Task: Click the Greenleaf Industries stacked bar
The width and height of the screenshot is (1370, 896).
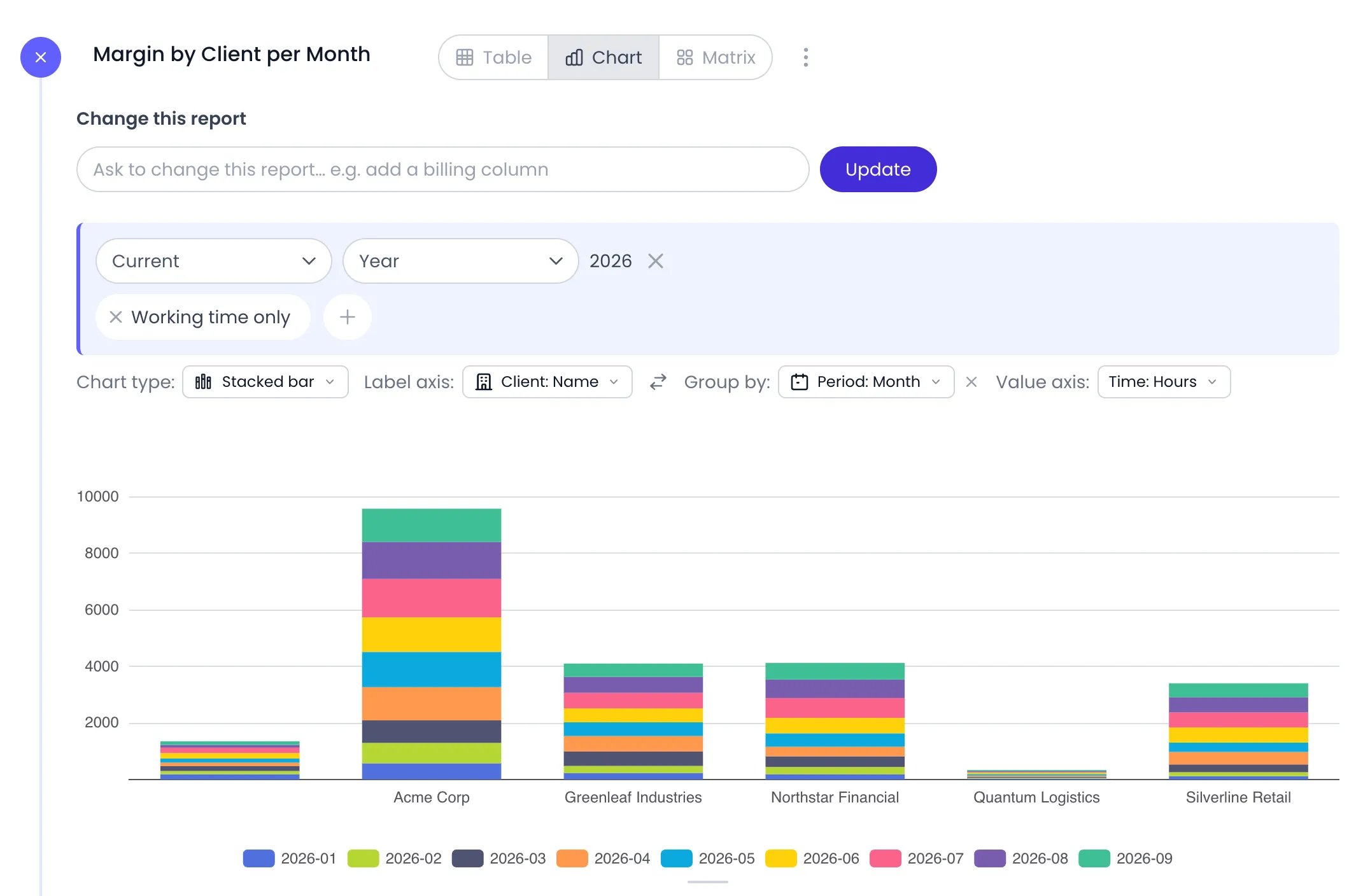Action: [633, 722]
